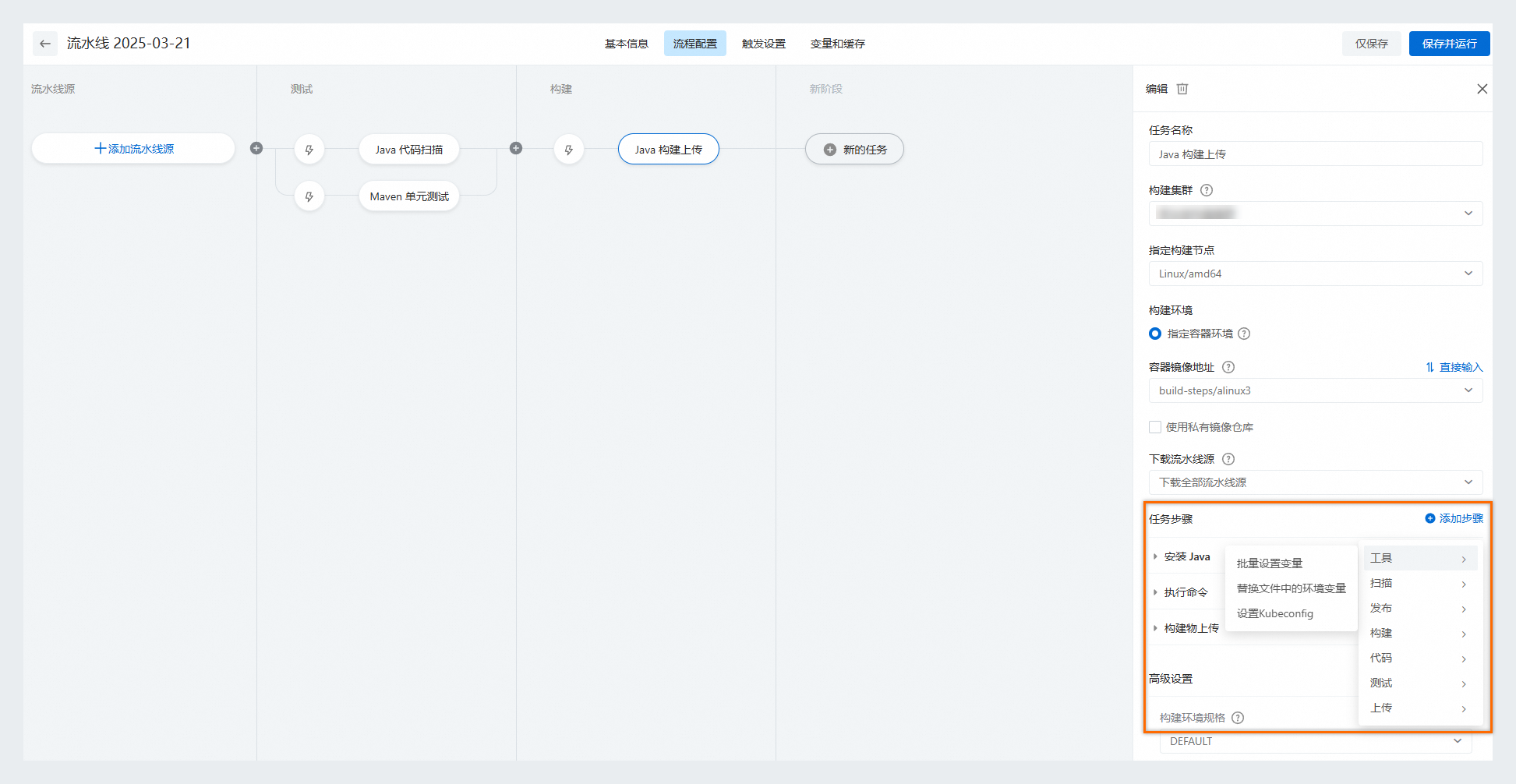
Task: Click the plus icon before the 测试 stage
Action: coord(256,148)
